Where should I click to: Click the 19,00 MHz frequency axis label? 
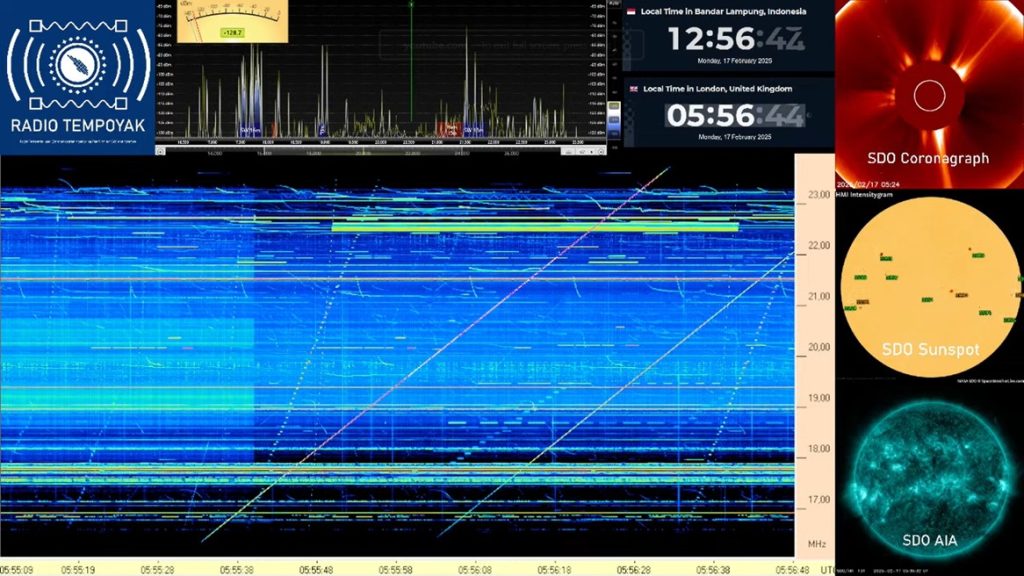(819, 398)
